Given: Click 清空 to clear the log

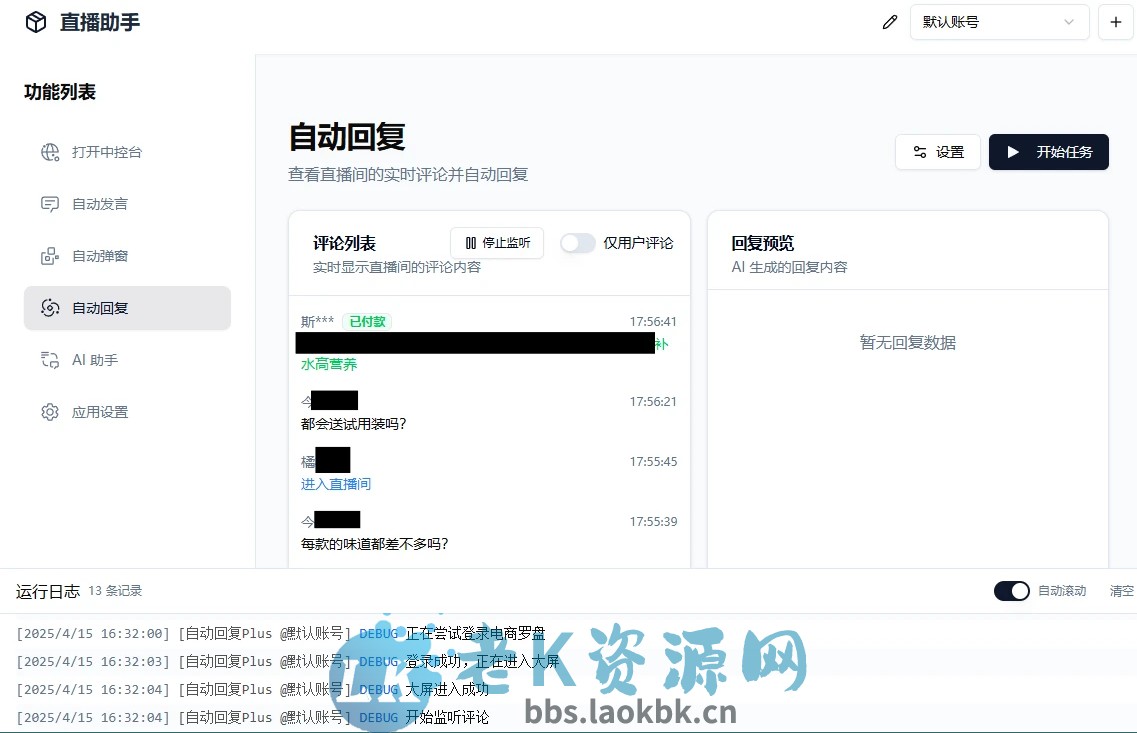Looking at the screenshot, I should click(1122, 591).
